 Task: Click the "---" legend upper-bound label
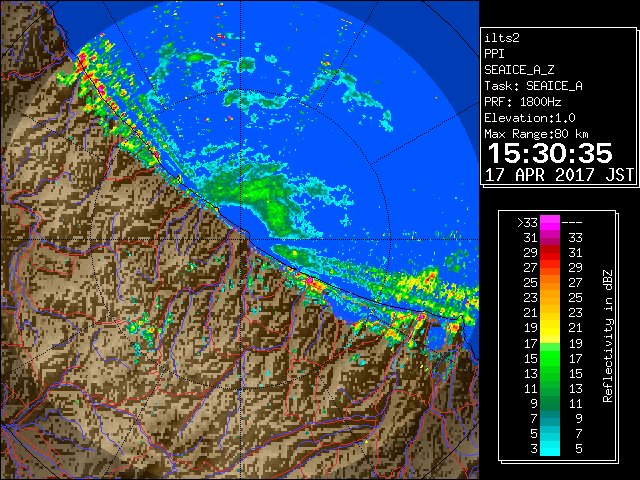coord(572,222)
